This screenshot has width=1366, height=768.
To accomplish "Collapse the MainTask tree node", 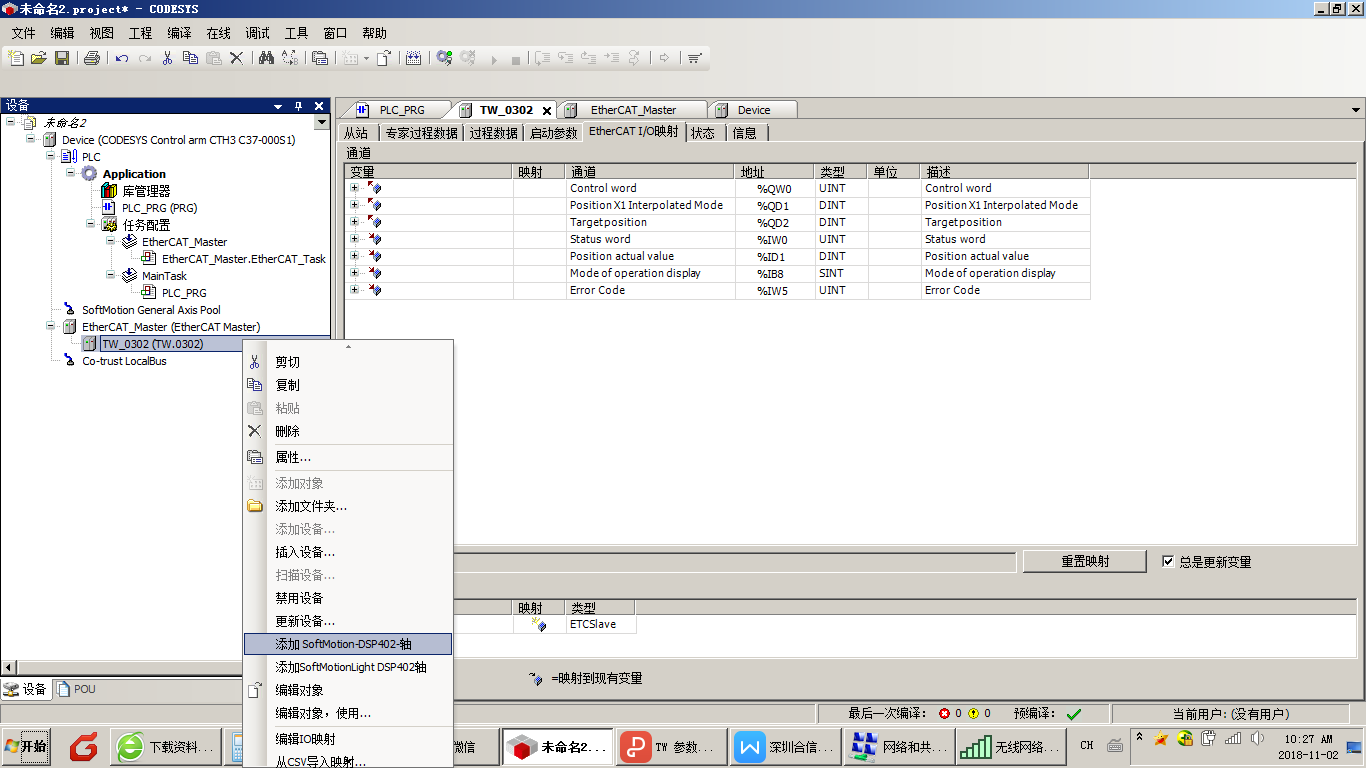I will (111, 276).
